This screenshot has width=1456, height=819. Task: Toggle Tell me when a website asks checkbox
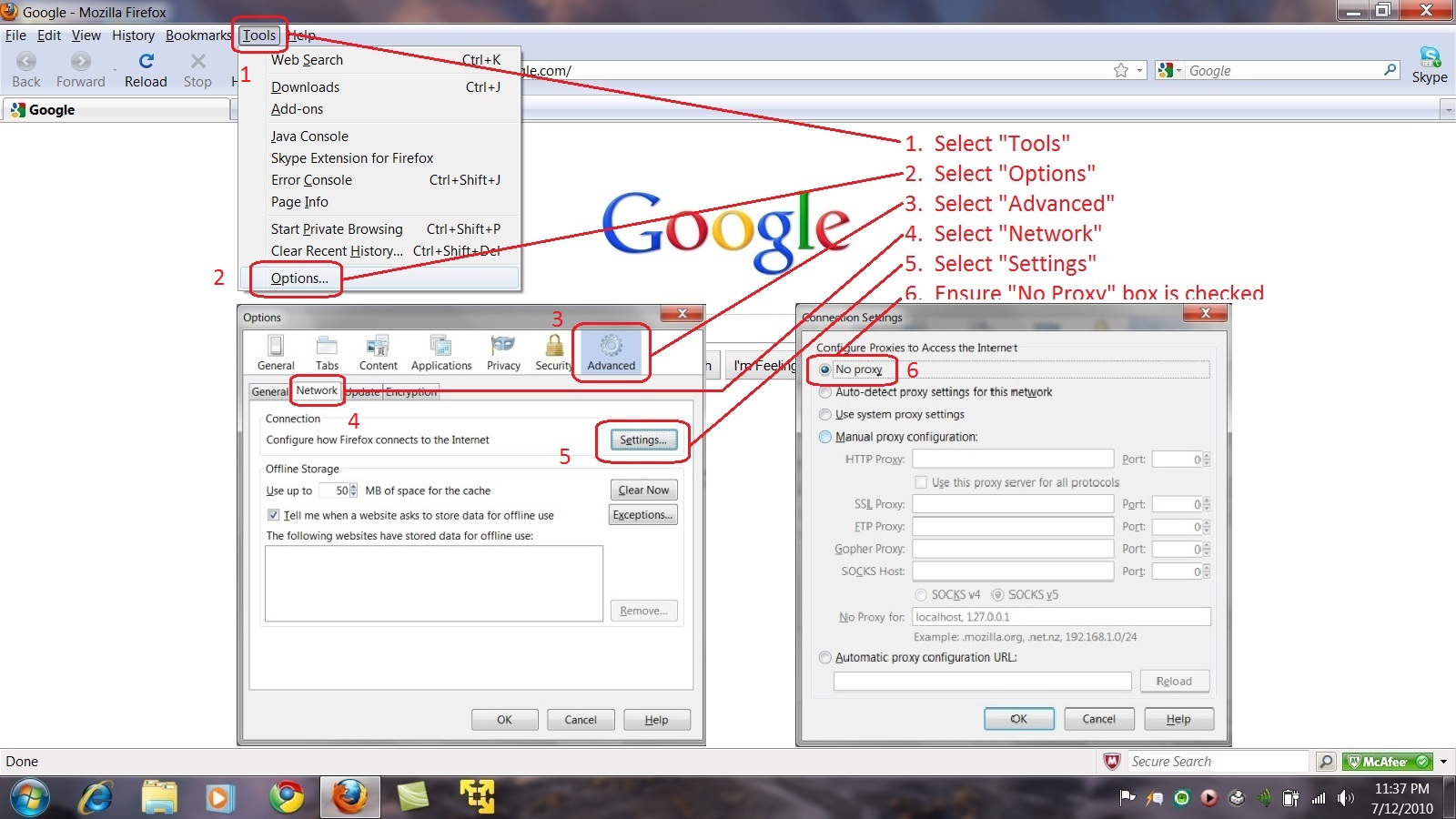[273, 515]
